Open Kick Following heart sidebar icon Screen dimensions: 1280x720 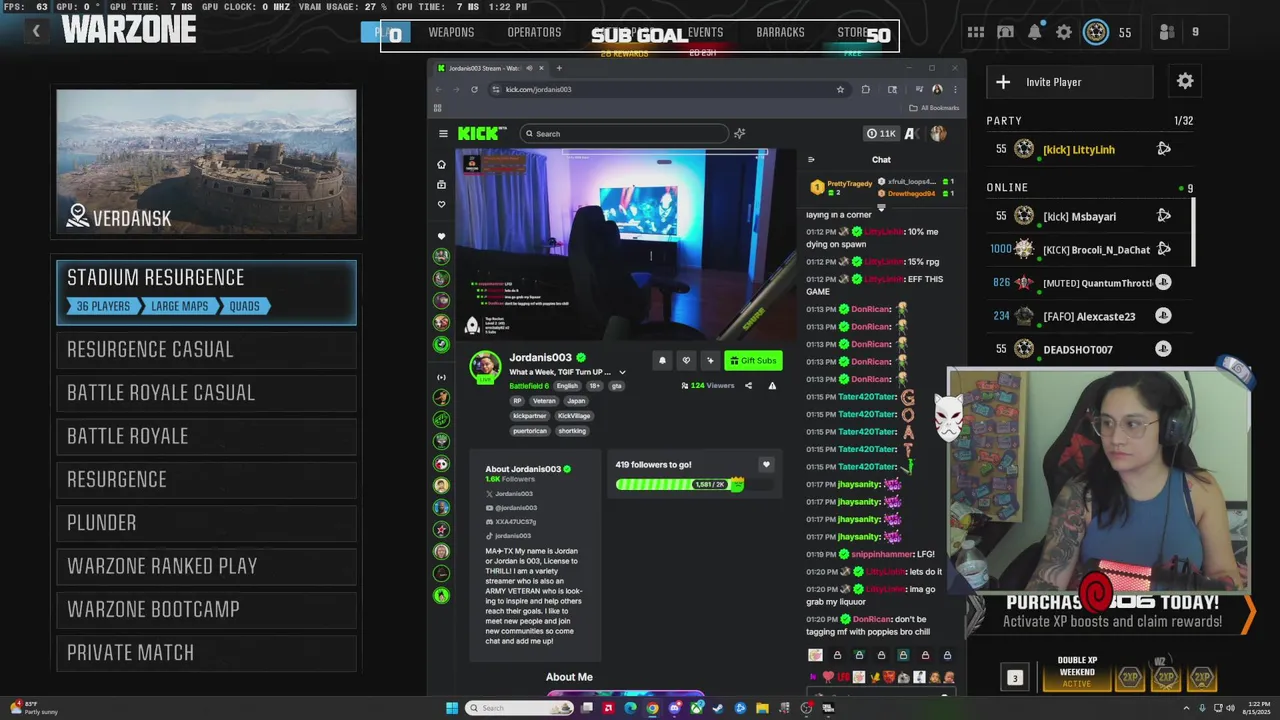[x=441, y=204]
